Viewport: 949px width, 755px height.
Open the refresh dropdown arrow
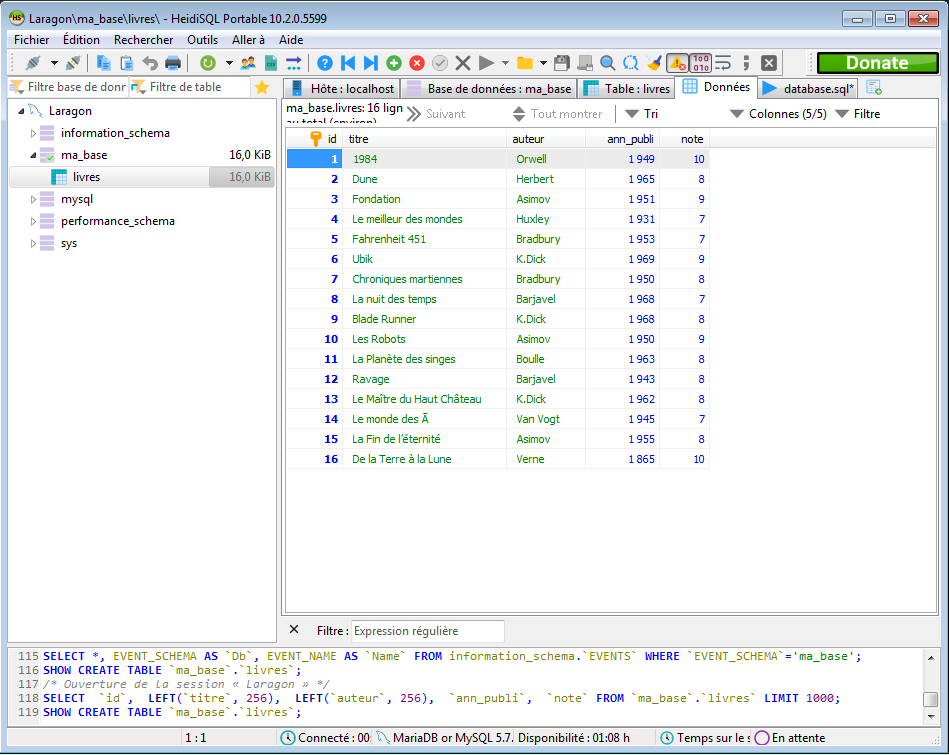[229, 63]
